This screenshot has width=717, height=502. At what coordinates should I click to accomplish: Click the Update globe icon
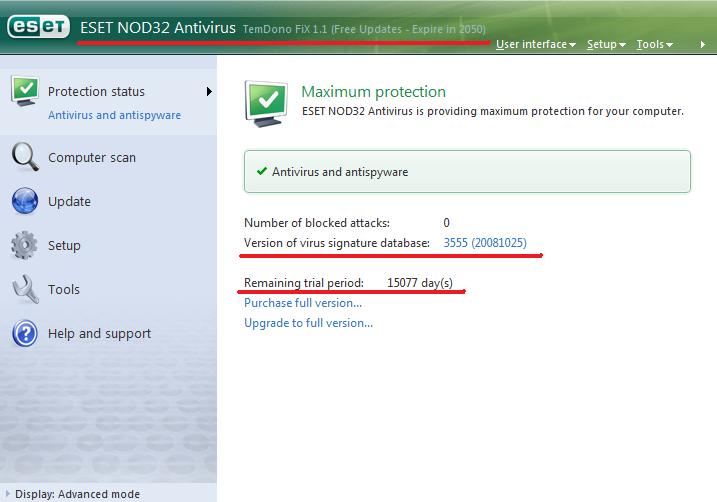[24, 202]
